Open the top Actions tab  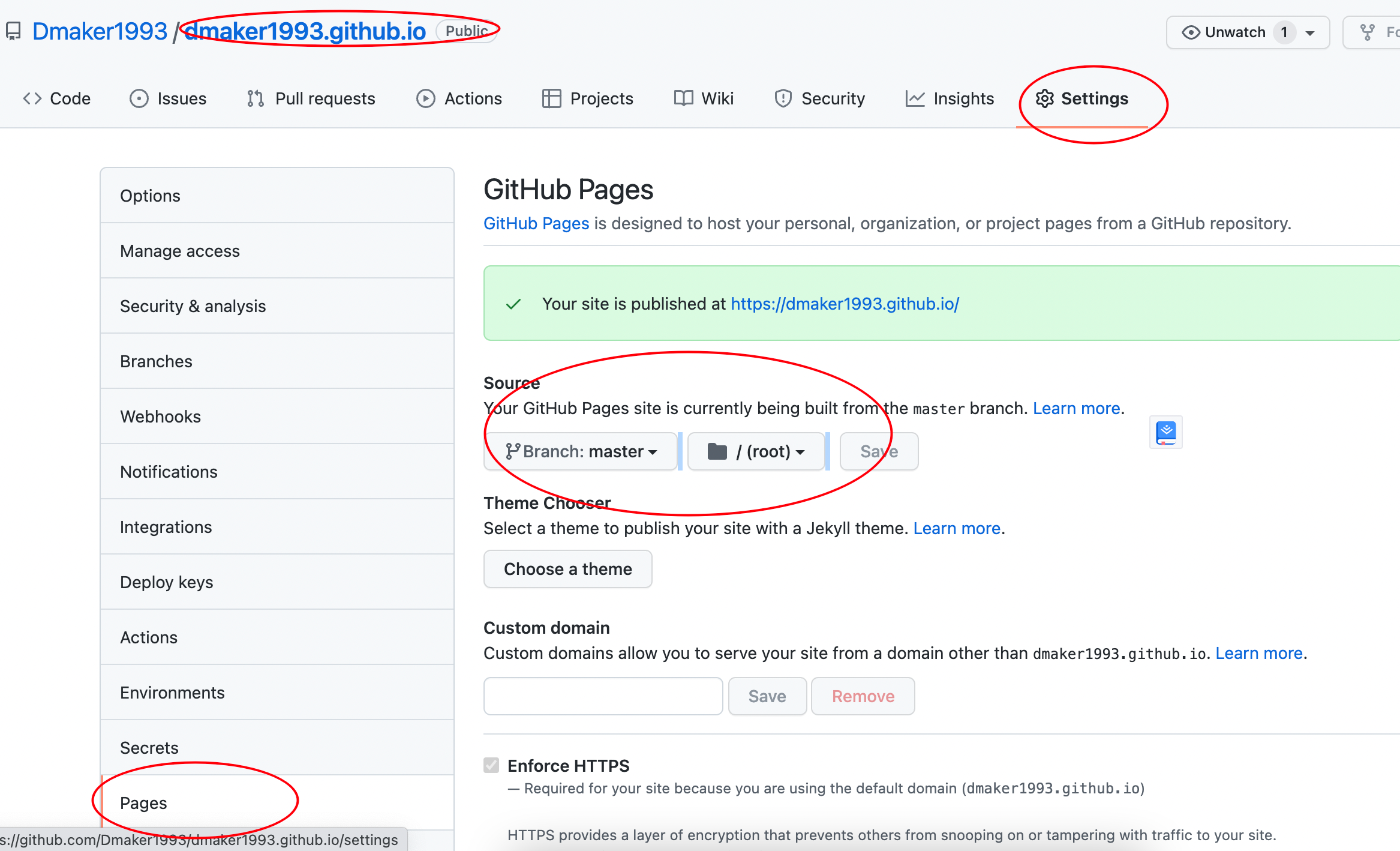click(x=459, y=98)
